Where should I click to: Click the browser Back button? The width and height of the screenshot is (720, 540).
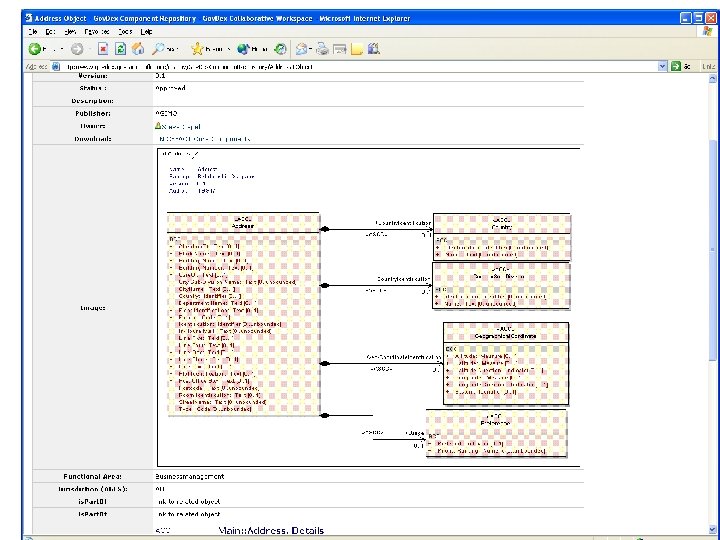click(35, 48)
